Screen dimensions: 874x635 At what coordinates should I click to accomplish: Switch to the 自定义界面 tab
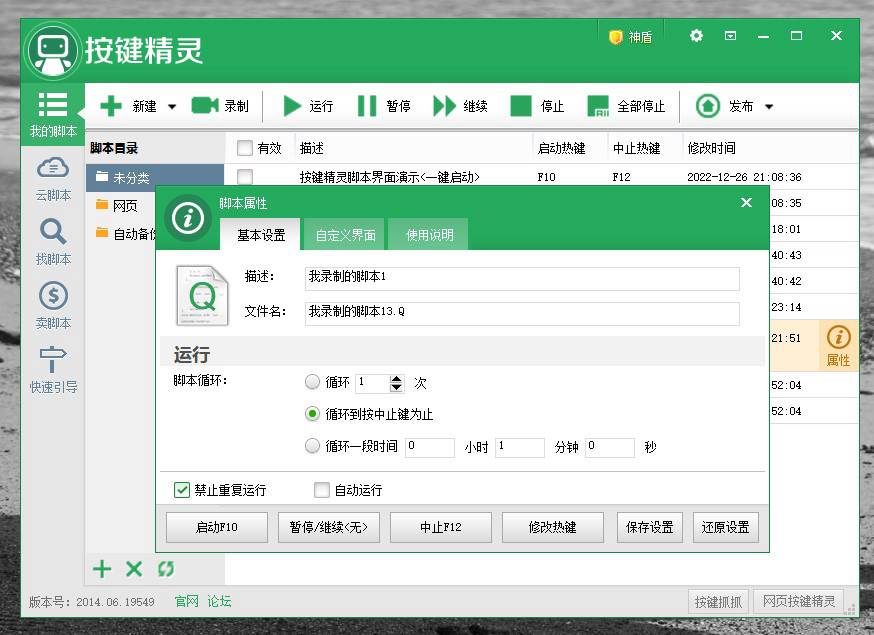tap(346, 235)
